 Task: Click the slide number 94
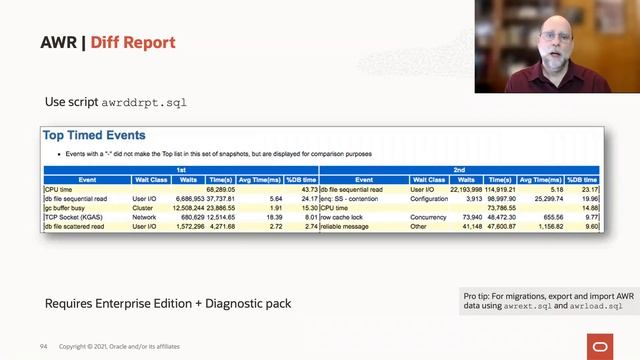(43, 347)
